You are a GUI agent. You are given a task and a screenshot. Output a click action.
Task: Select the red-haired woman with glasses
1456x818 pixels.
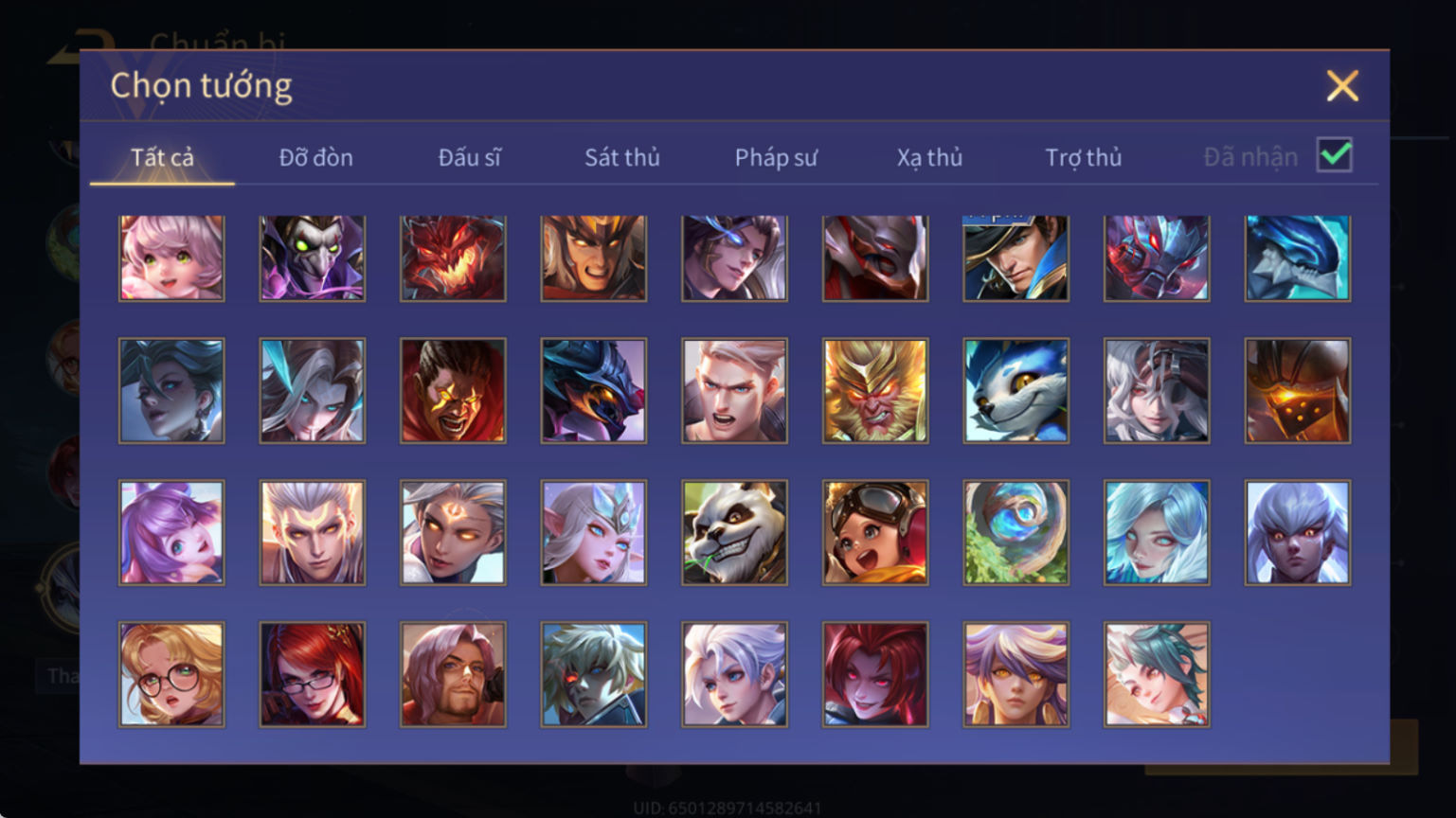313,674
